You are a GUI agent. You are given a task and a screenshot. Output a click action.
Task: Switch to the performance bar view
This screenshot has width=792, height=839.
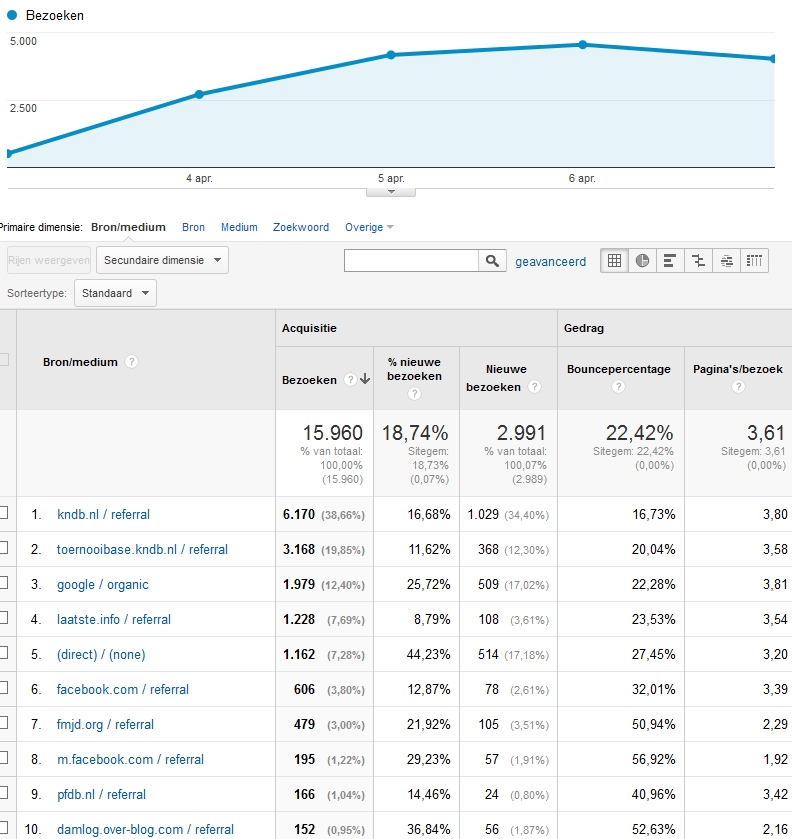[670, 261]
